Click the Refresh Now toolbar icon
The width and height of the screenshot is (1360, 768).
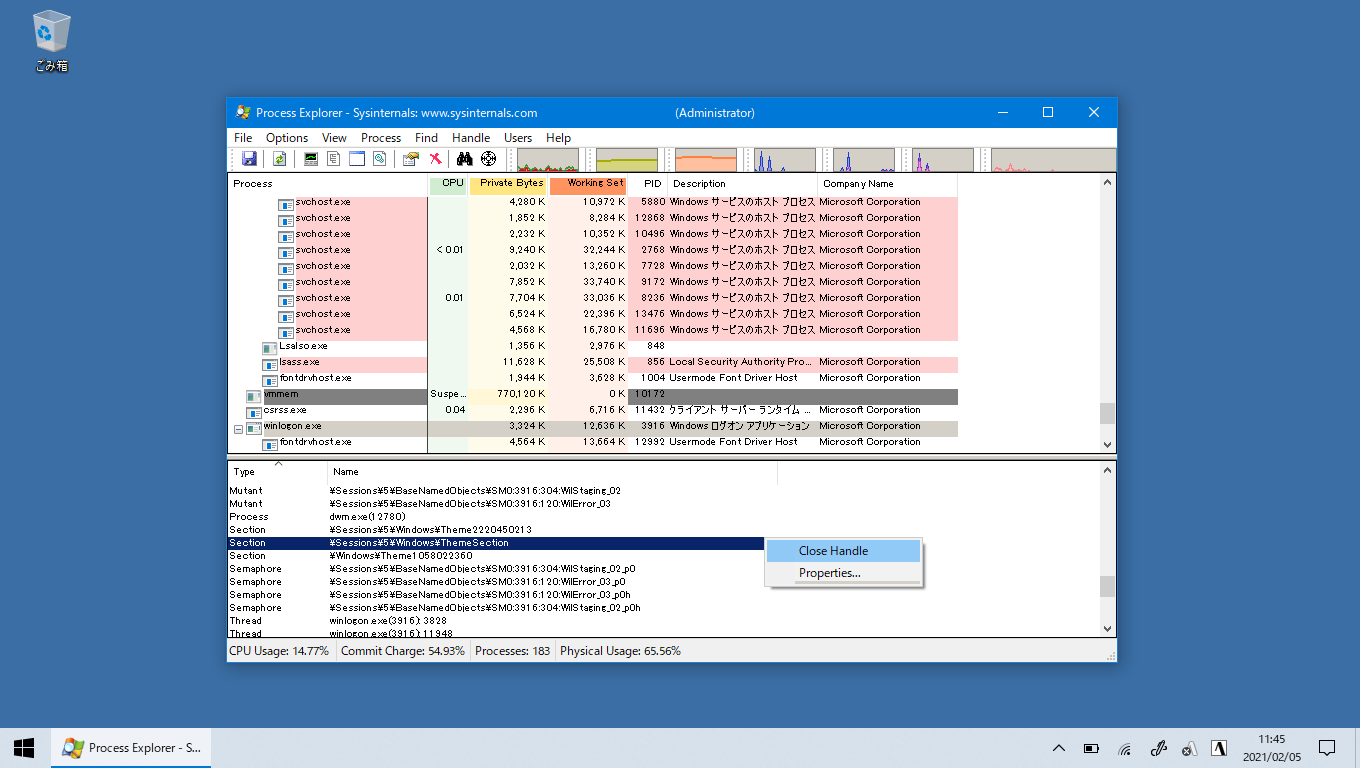280,159
